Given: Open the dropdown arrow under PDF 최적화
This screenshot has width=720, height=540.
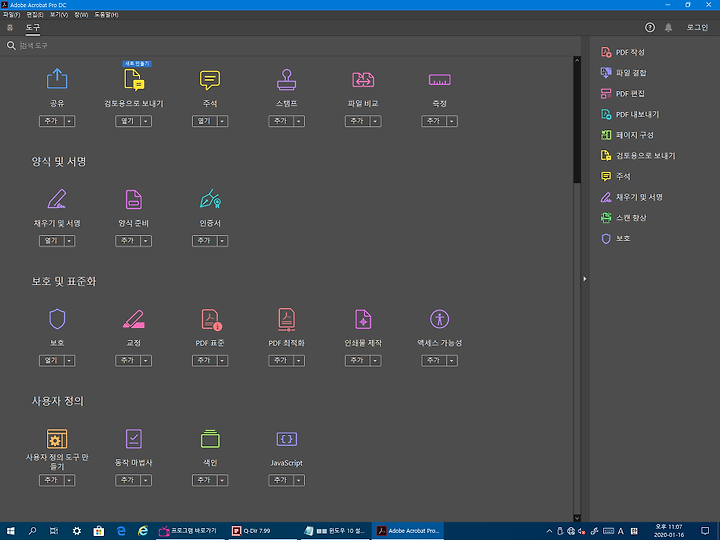Looking at the screenshot, I should (299, 360).
